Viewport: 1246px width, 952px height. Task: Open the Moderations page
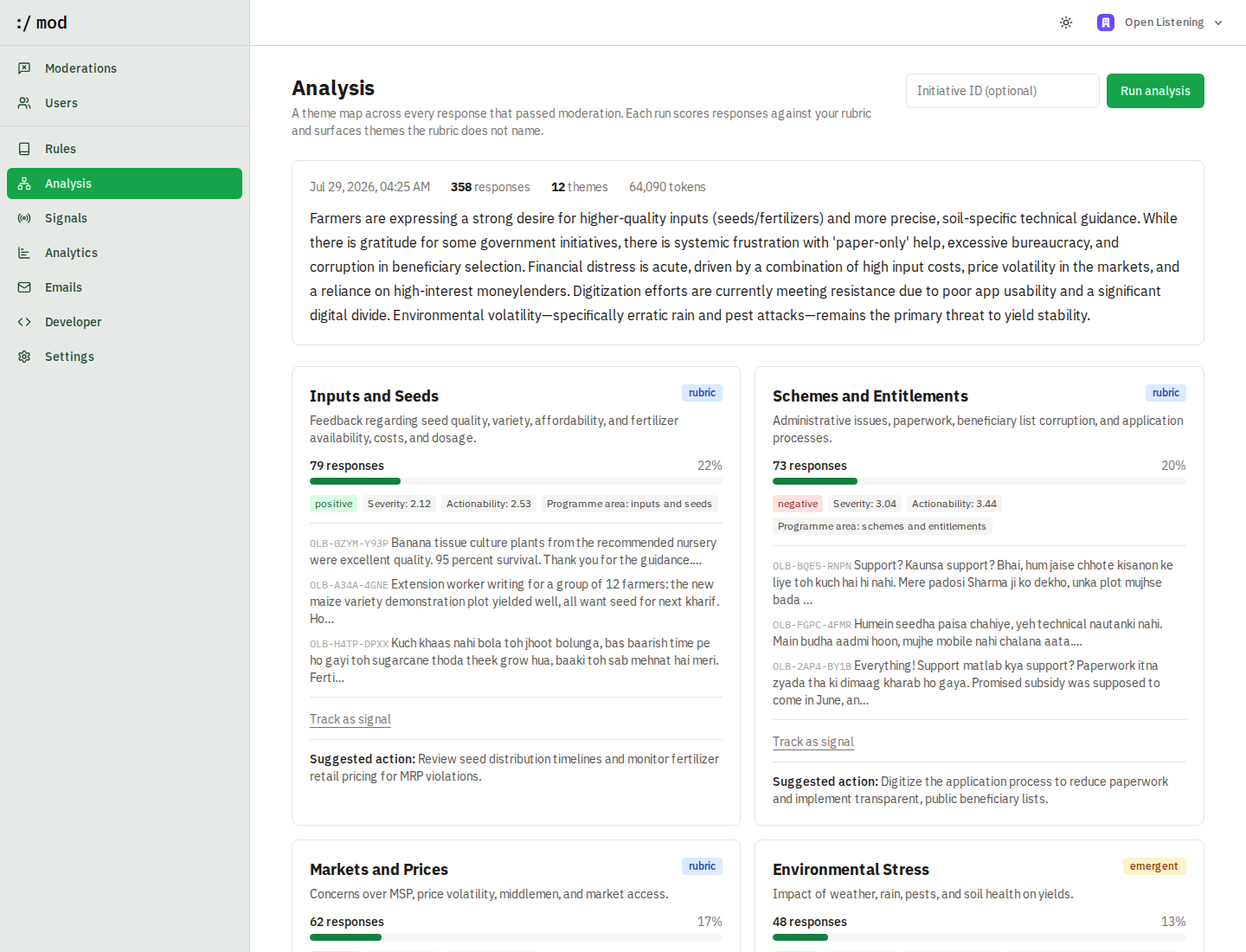(x=125, y=68)
